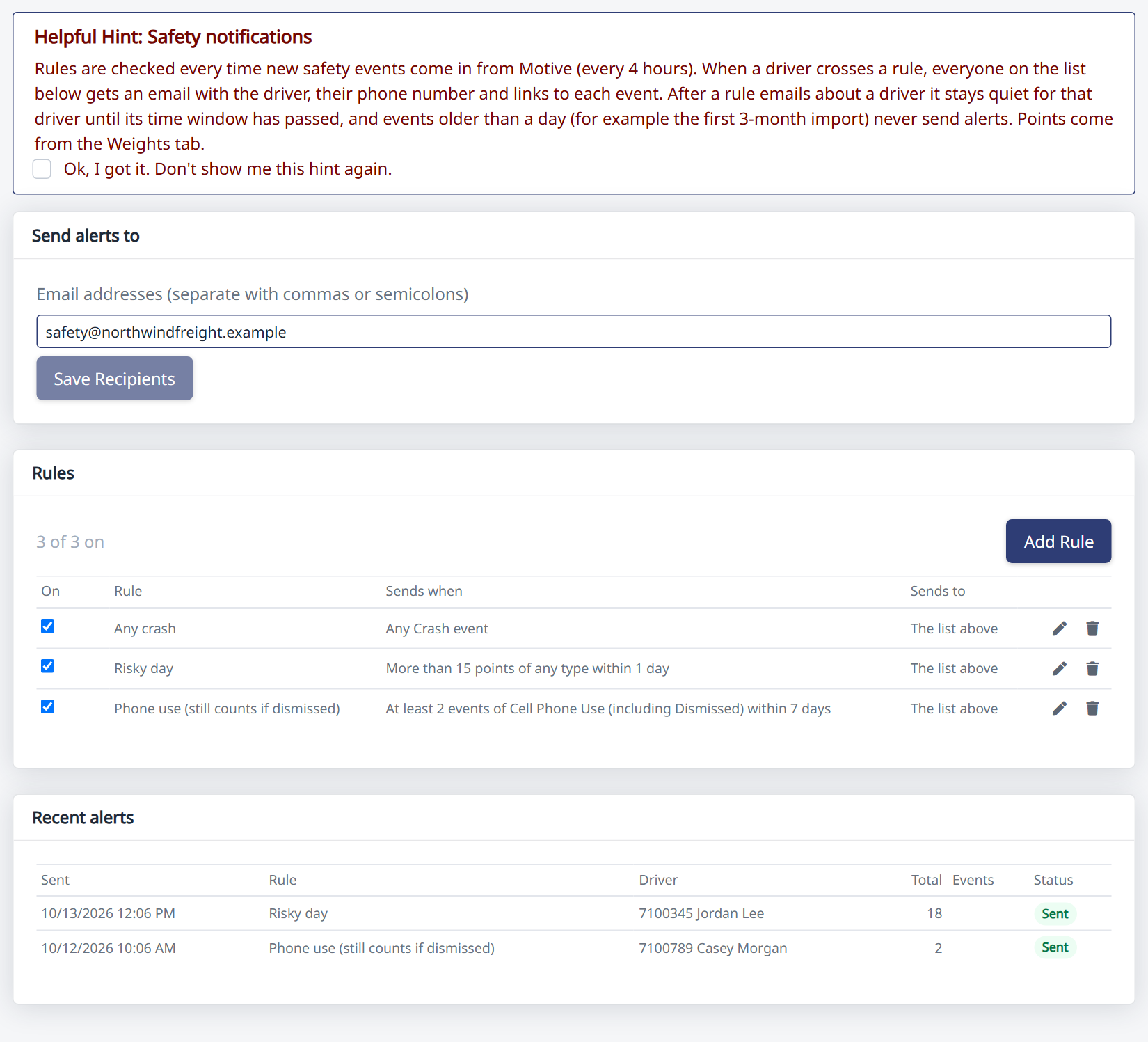Image resolution: width=1148 pixels, height=1042 pixels.
Task: Edit the Risky day rule
Action: tap(1059, 668)
